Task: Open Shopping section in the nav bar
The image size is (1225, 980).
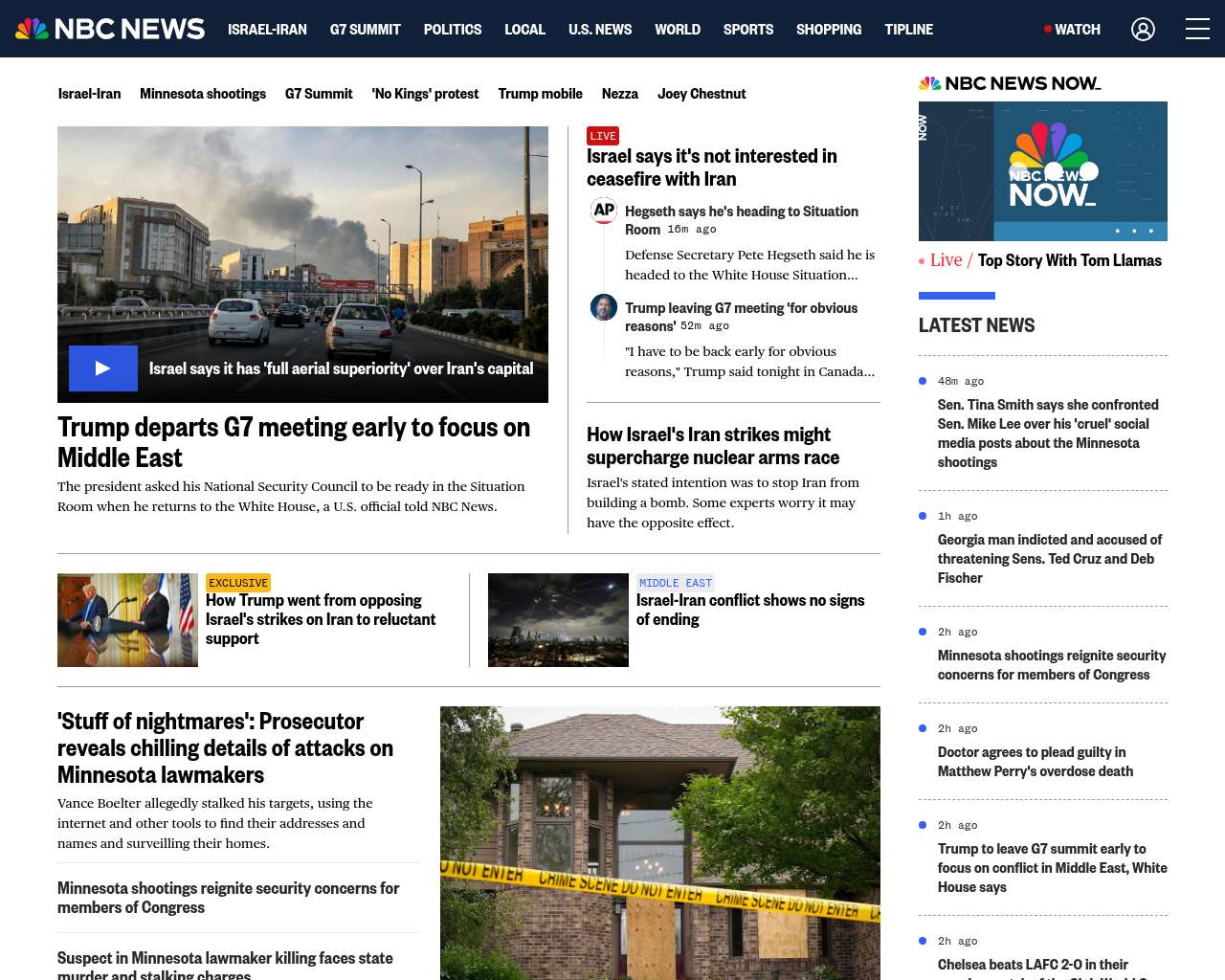Action: [829, 30]
